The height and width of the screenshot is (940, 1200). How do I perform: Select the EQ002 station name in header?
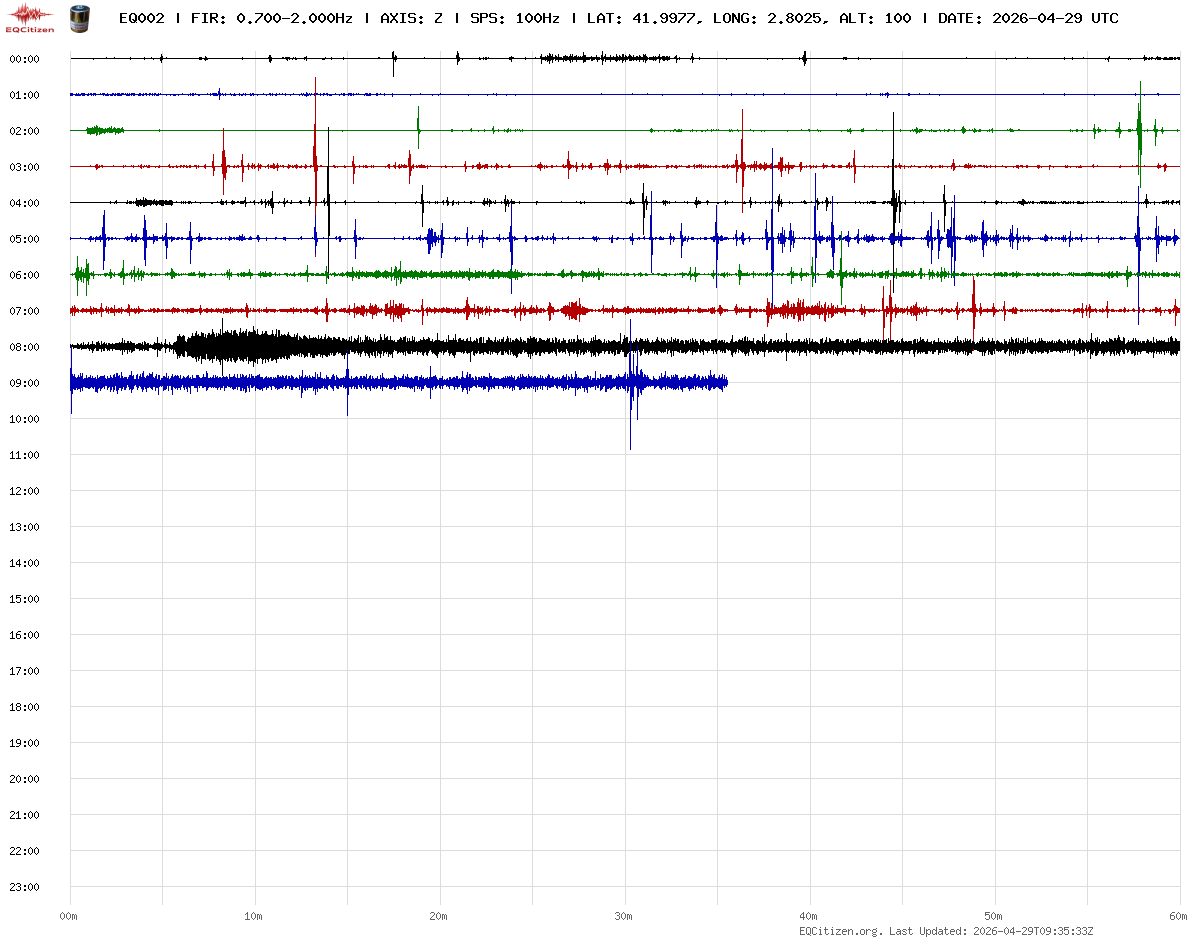(x=141, y=18)
